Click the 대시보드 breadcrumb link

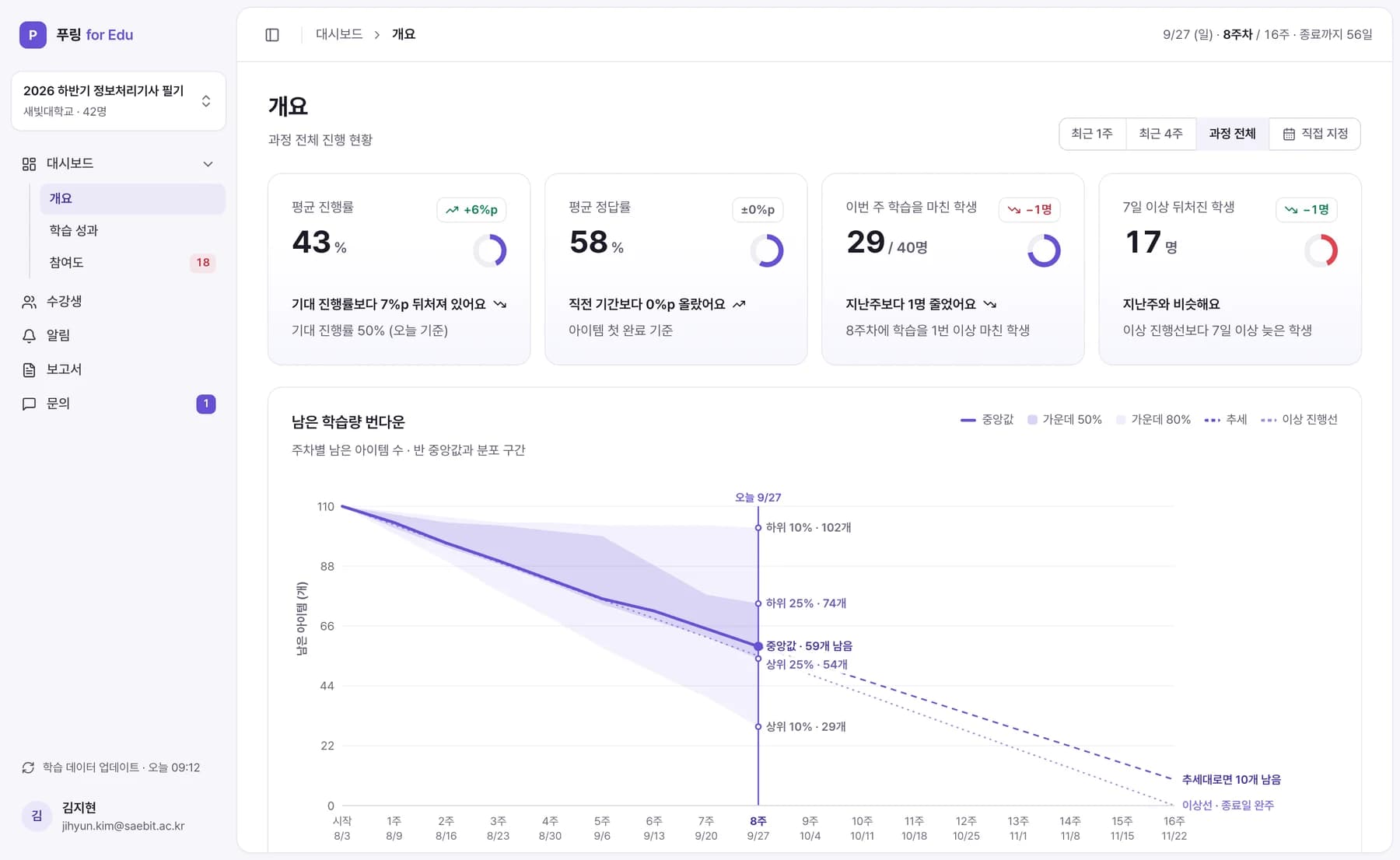[x=339, y=34]
